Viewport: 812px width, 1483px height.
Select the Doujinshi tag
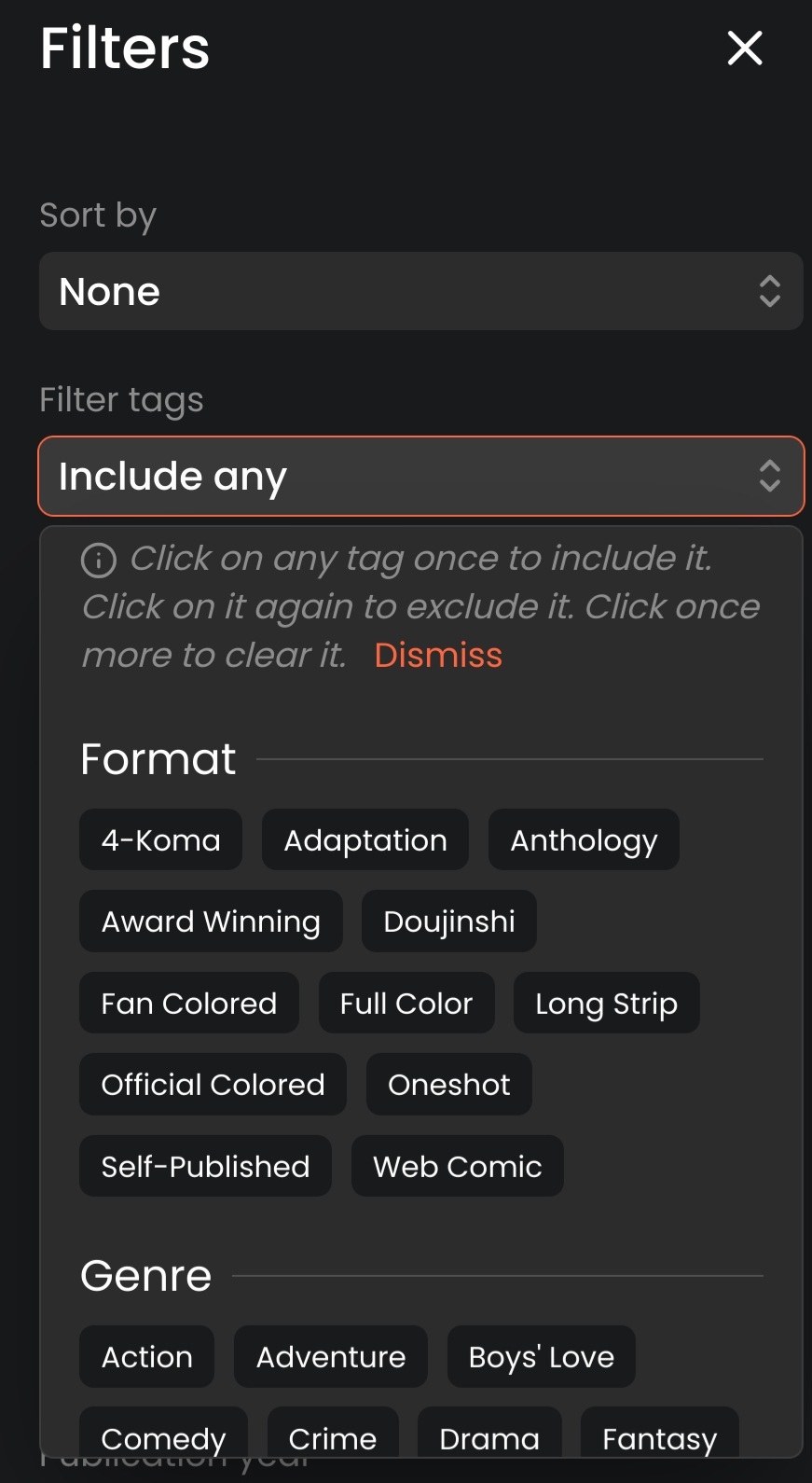tap(448, 922)
